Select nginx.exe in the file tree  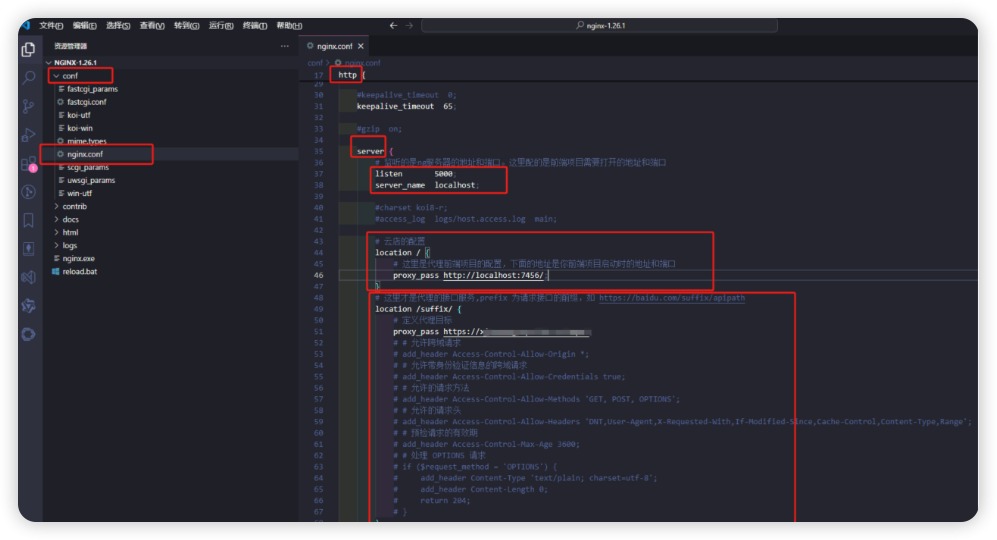(171, 258)
